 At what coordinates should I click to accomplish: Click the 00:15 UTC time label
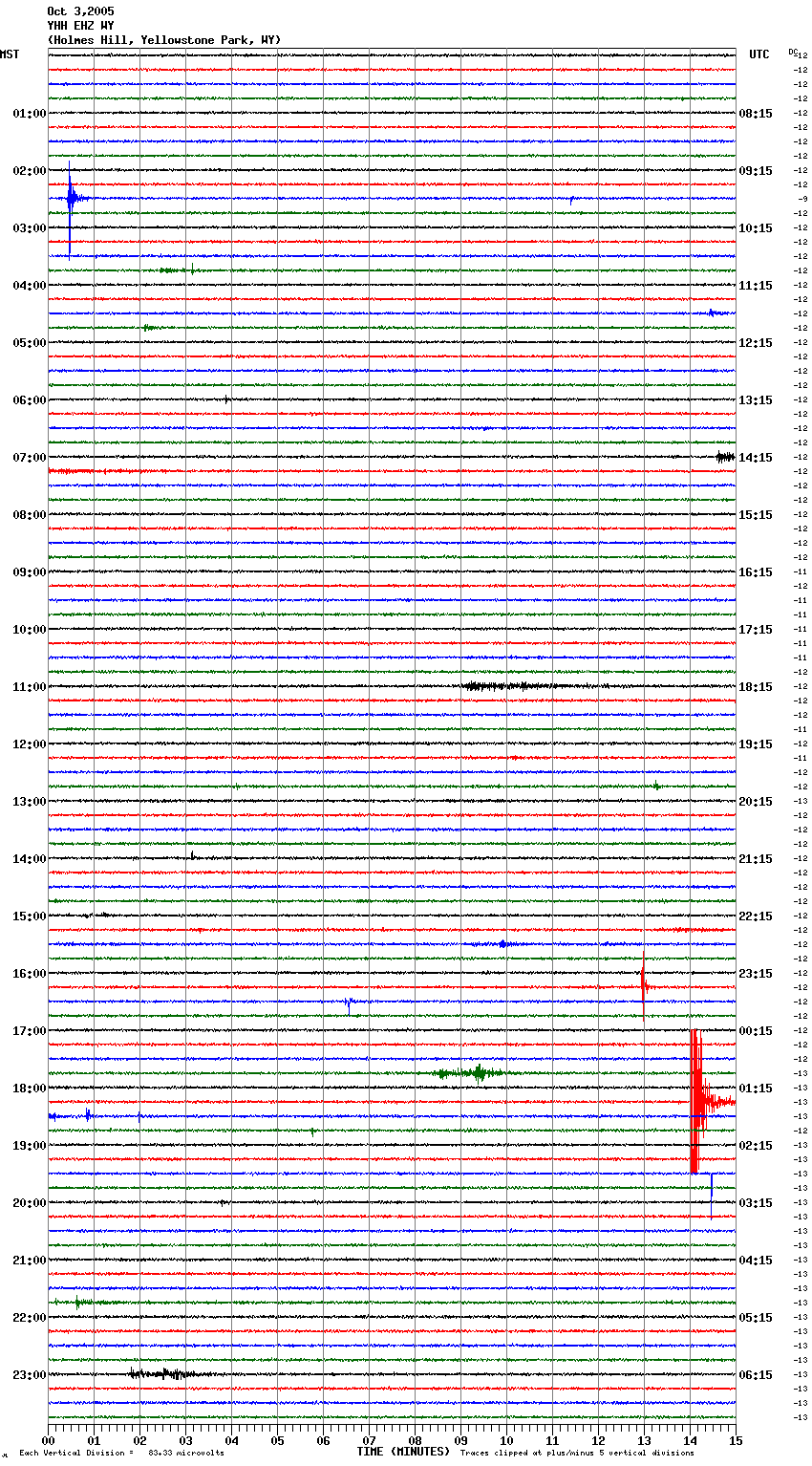point(756,1031)
